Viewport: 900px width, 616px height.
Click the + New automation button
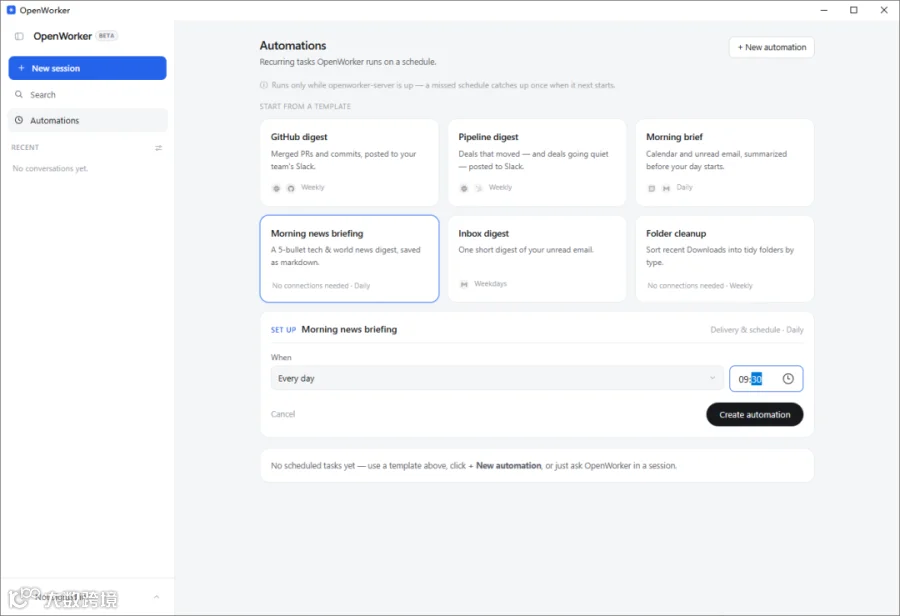click(x=771, y=47)
